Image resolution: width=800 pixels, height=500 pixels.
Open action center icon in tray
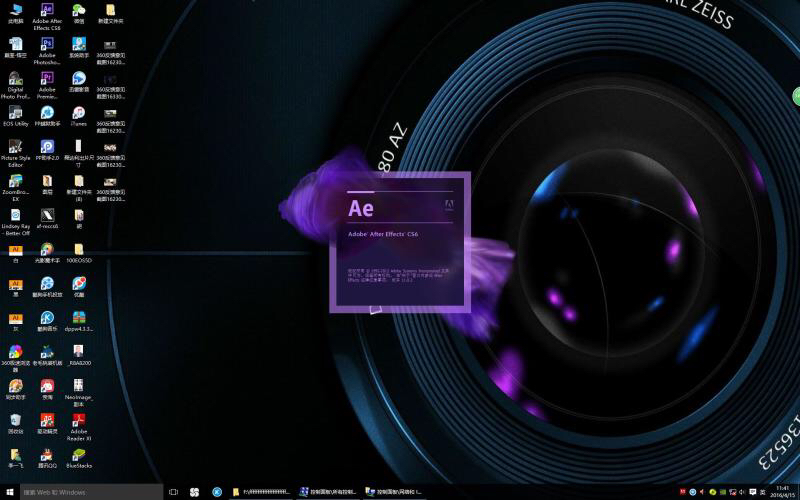pyautogui.click(x=753, y=492)
